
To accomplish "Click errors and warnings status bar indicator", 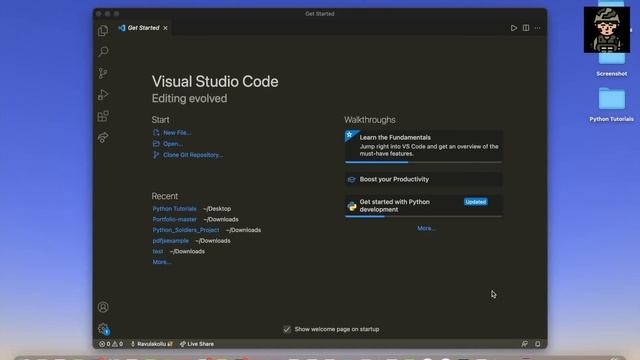I will pyautogui.click(x=111, y=344).
